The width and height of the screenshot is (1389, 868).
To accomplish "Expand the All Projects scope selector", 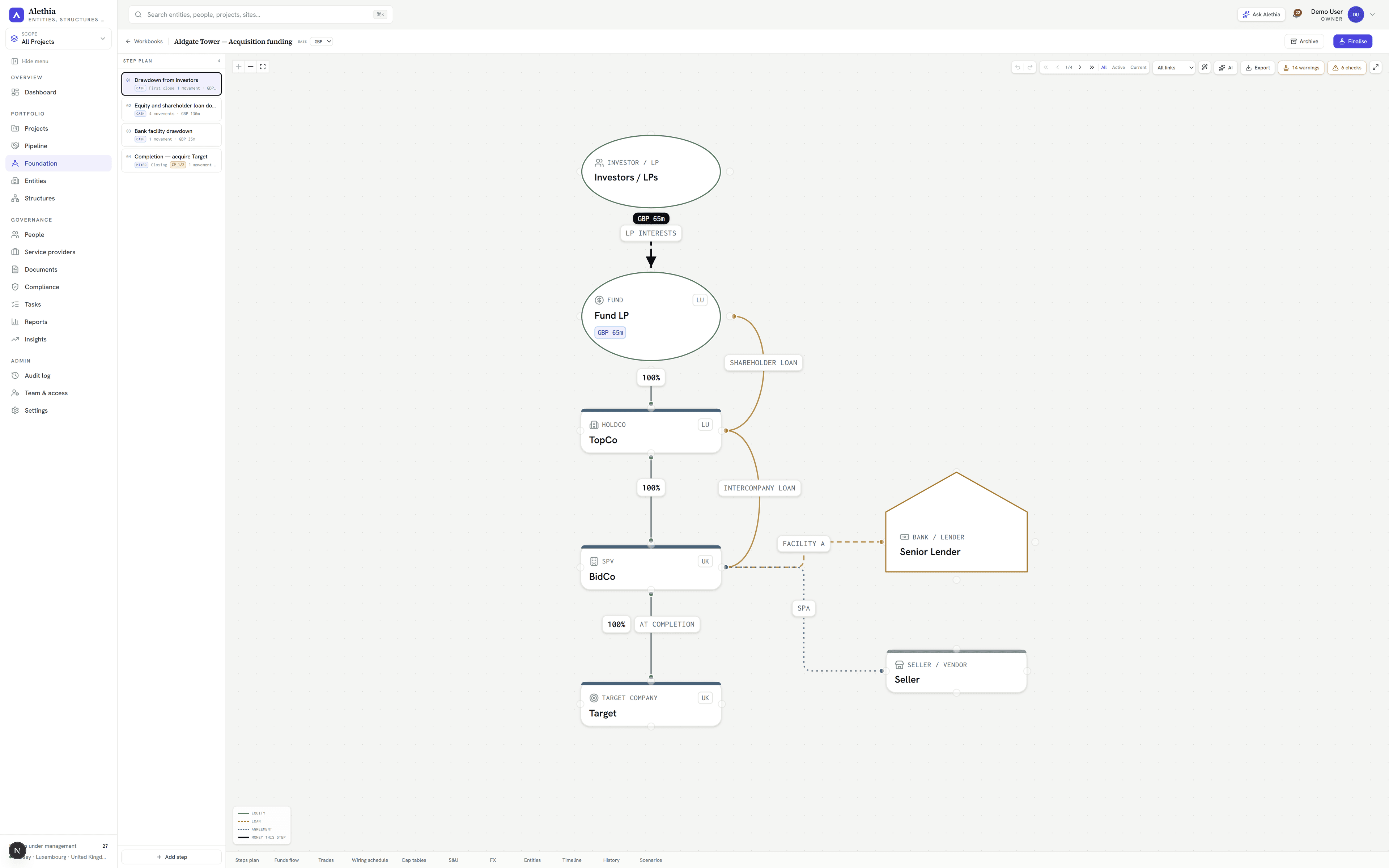I will pyautogui.click(x=59, y=38).
